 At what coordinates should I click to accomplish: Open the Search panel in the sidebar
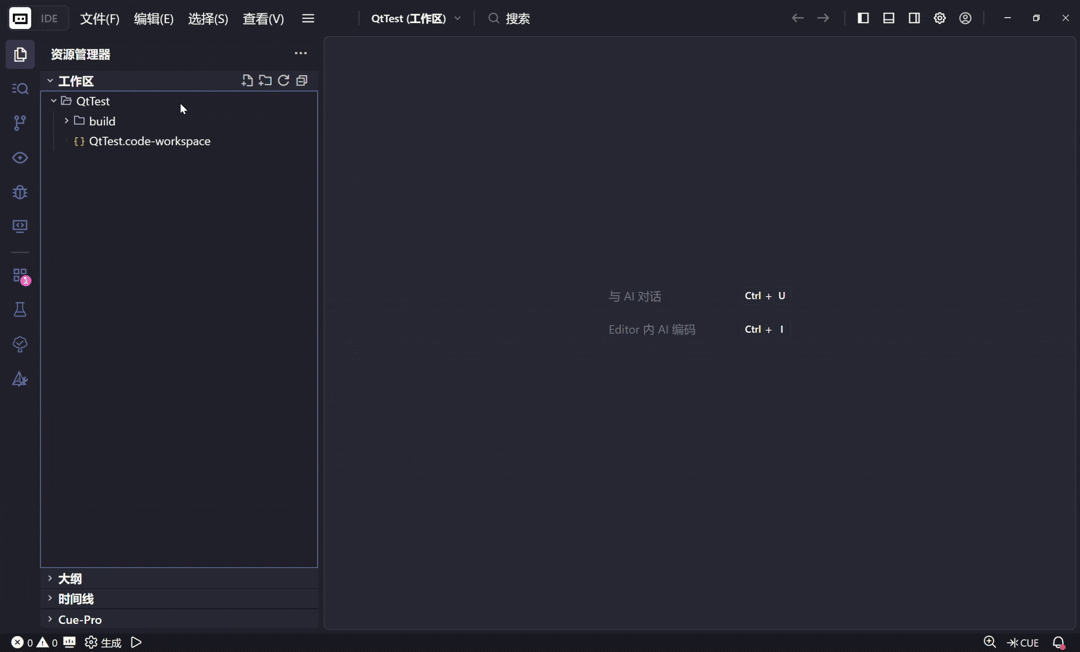[19, 88]
